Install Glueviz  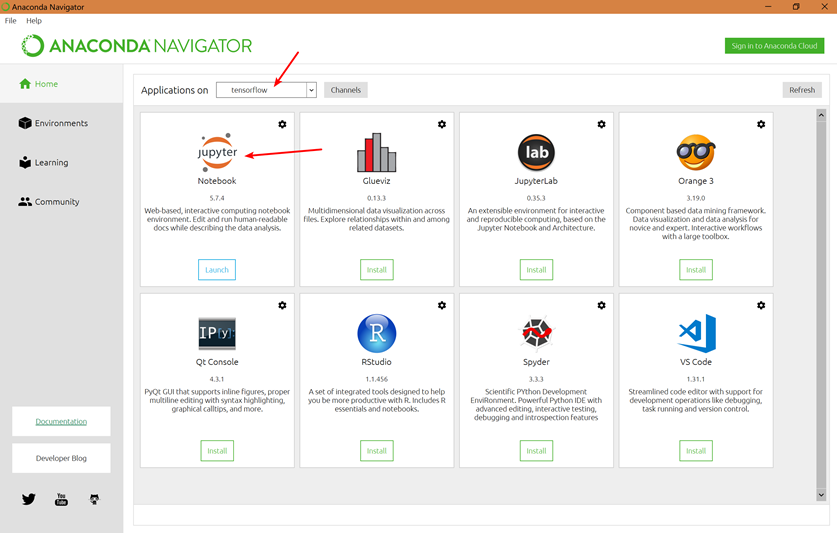[x=376, y=270]
